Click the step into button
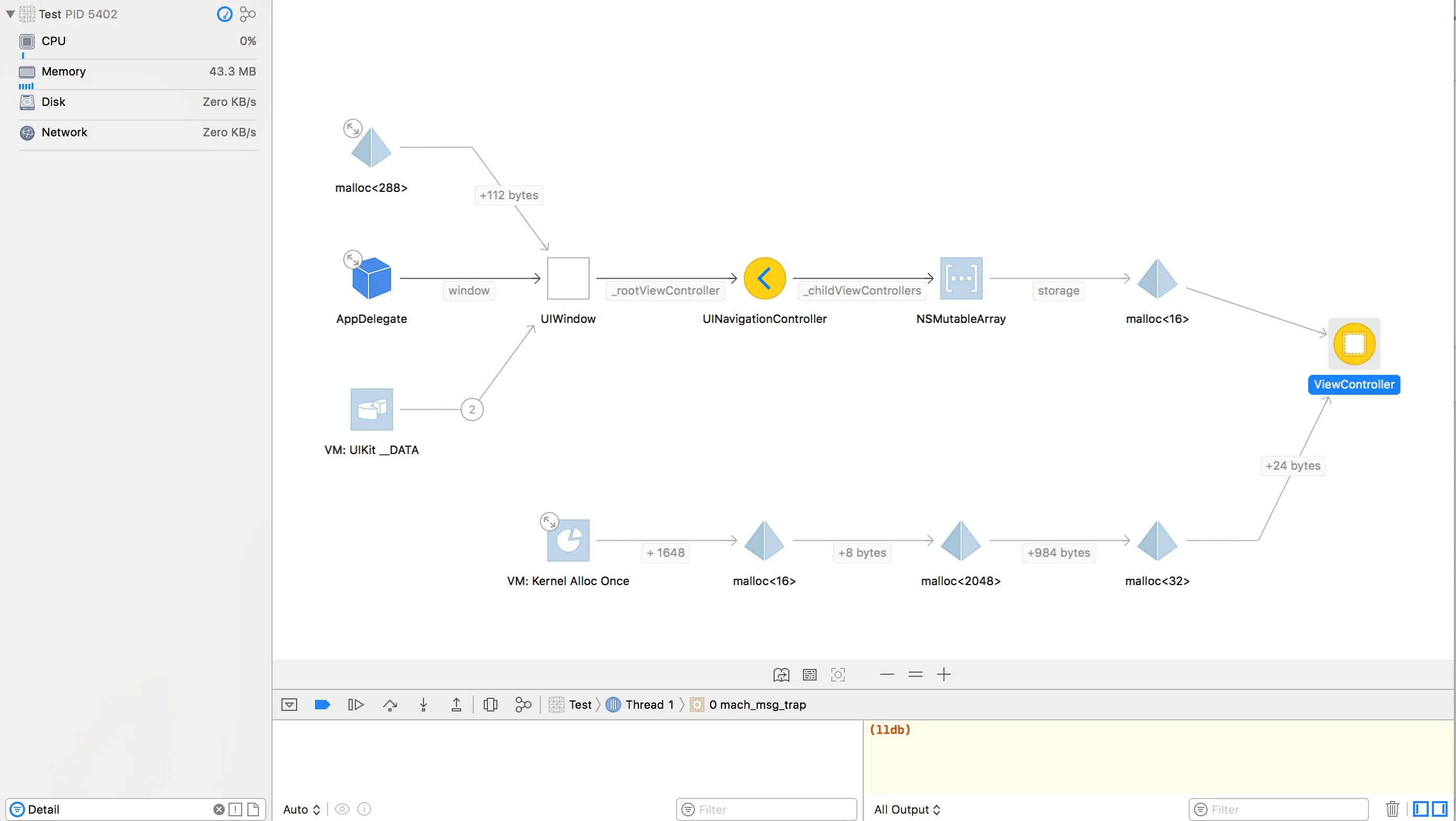Viewport: 1456px width, 821px height. coord(423,705)
